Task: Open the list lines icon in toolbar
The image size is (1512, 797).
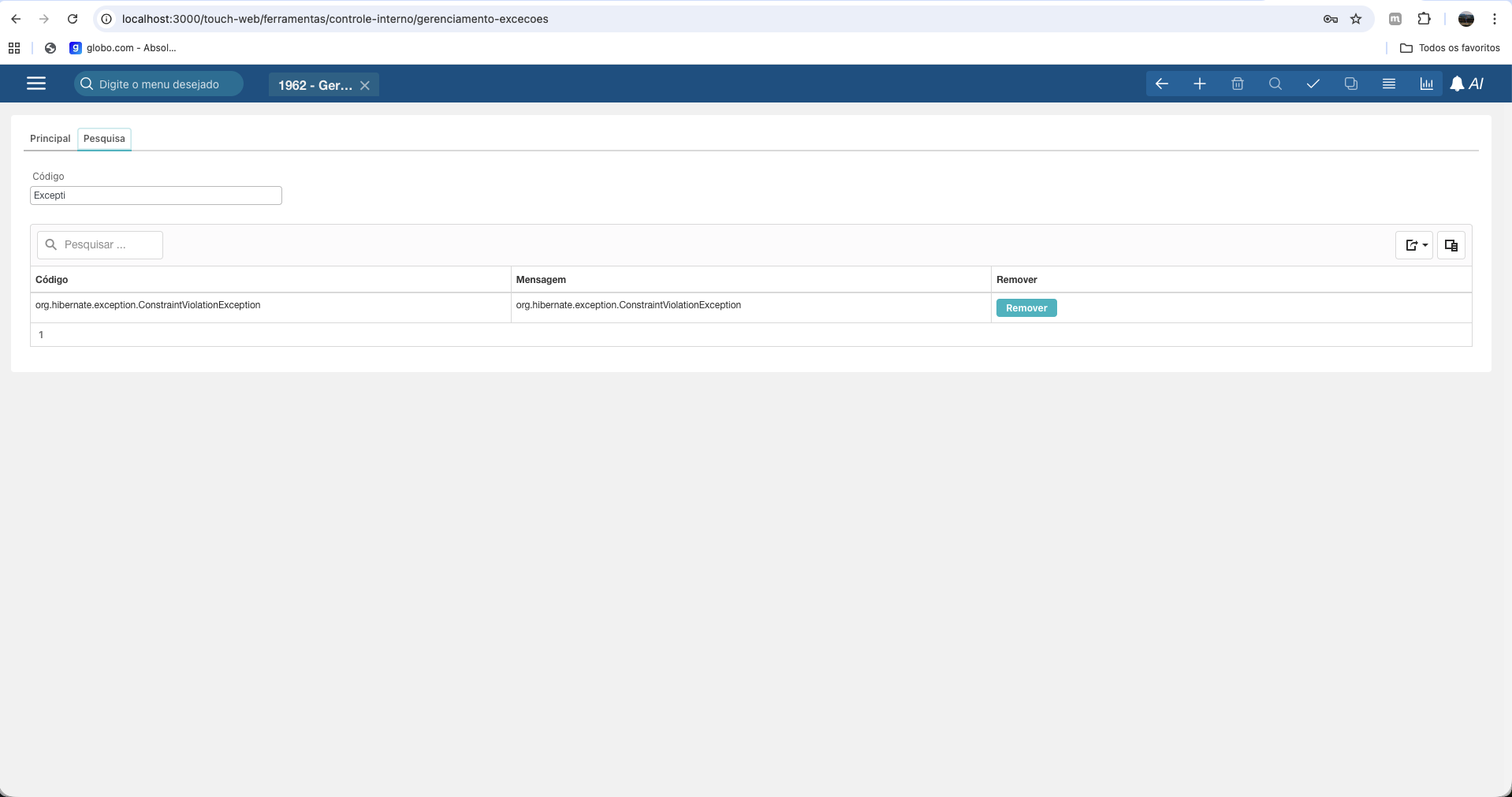Action: pos(1388,84)
